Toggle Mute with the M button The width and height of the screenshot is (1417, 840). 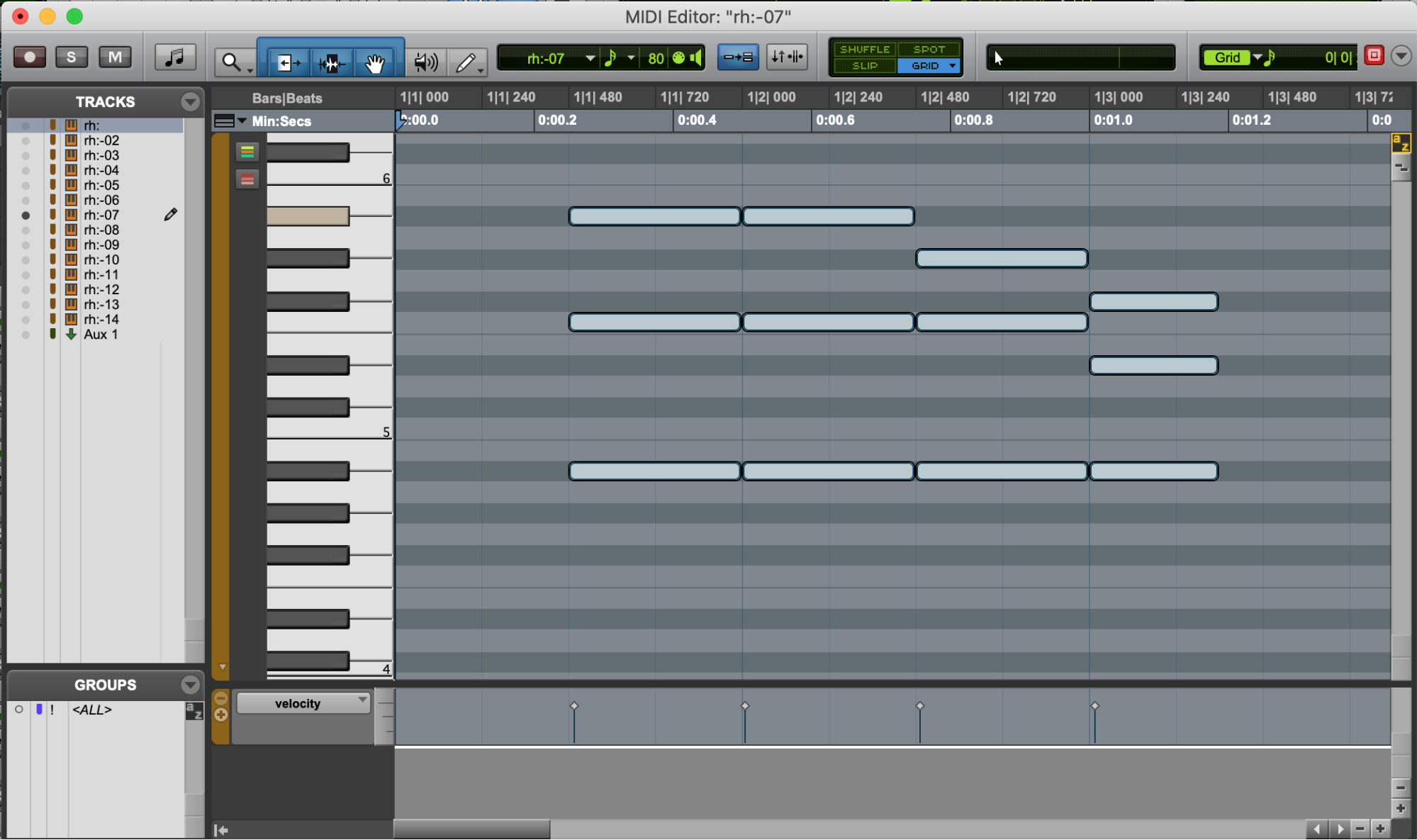pos(115,57)
